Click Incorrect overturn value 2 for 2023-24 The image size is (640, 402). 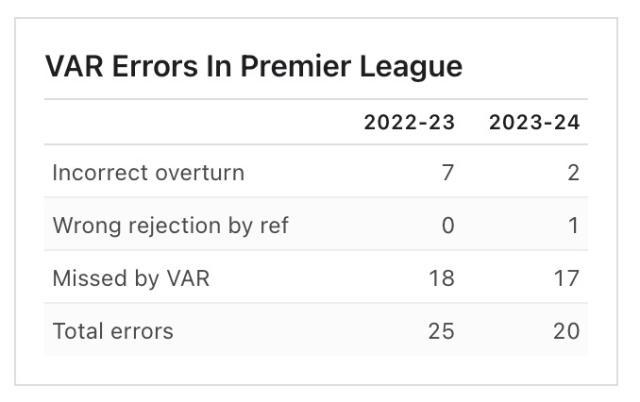(x=573, y=173)
